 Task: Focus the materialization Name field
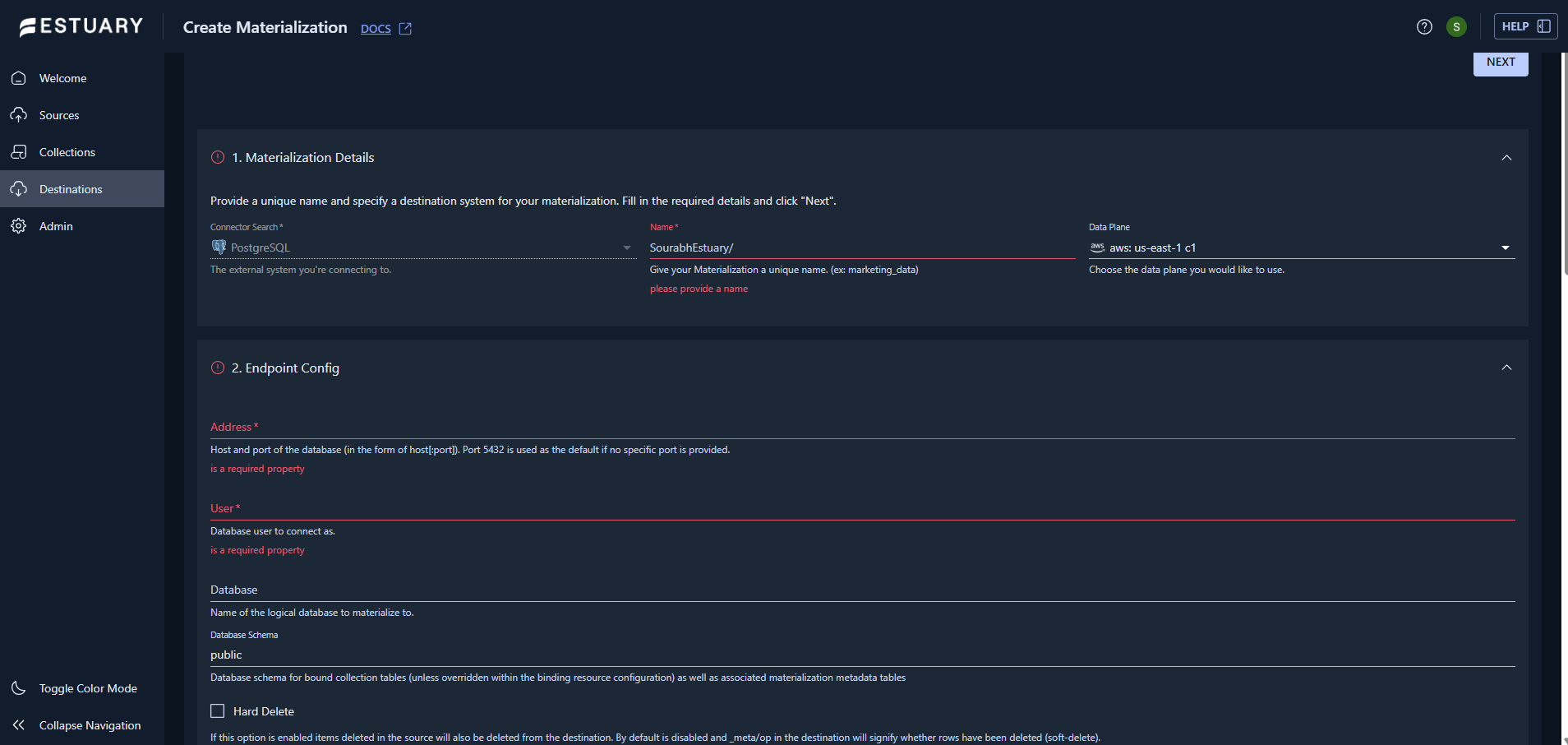861,248
